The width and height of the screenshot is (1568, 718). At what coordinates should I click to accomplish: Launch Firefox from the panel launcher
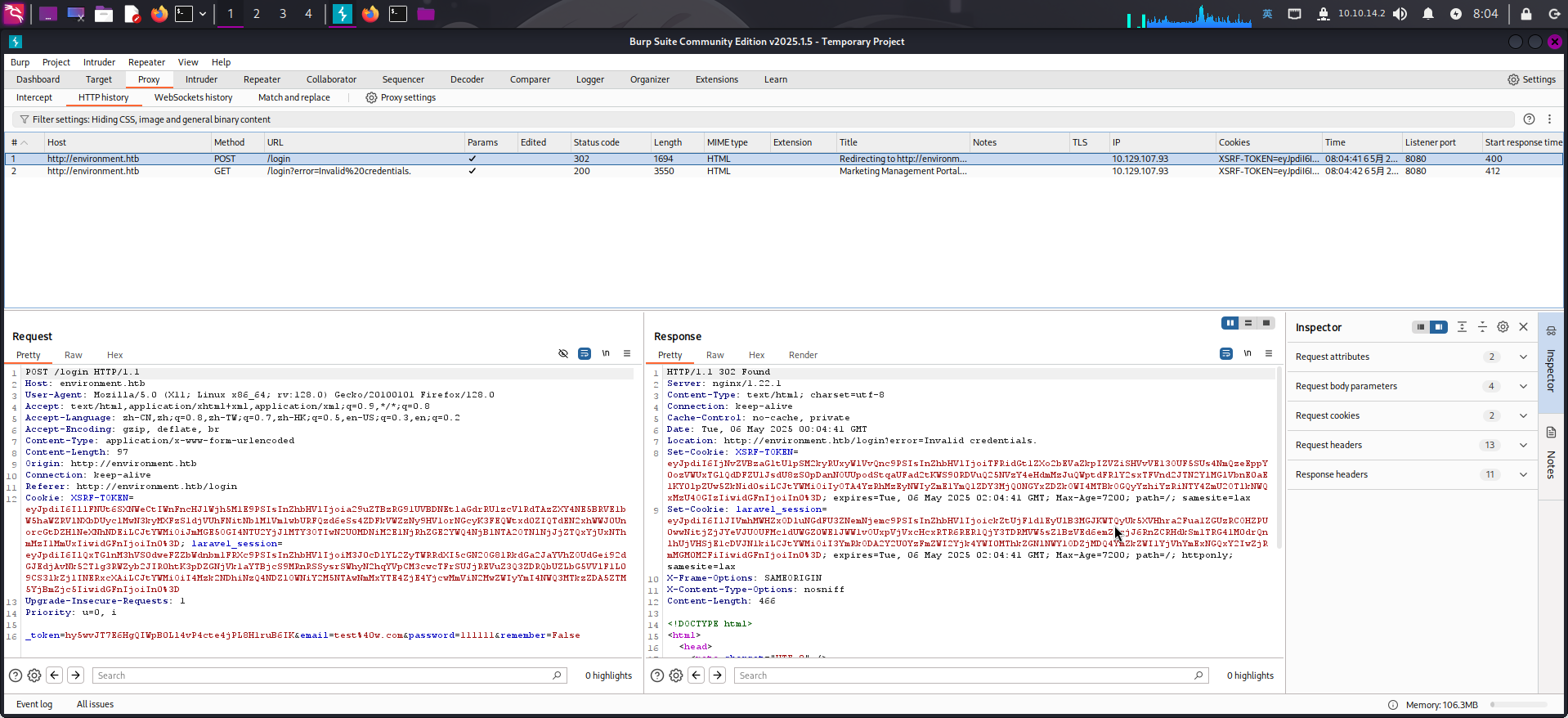pos(159,14)
